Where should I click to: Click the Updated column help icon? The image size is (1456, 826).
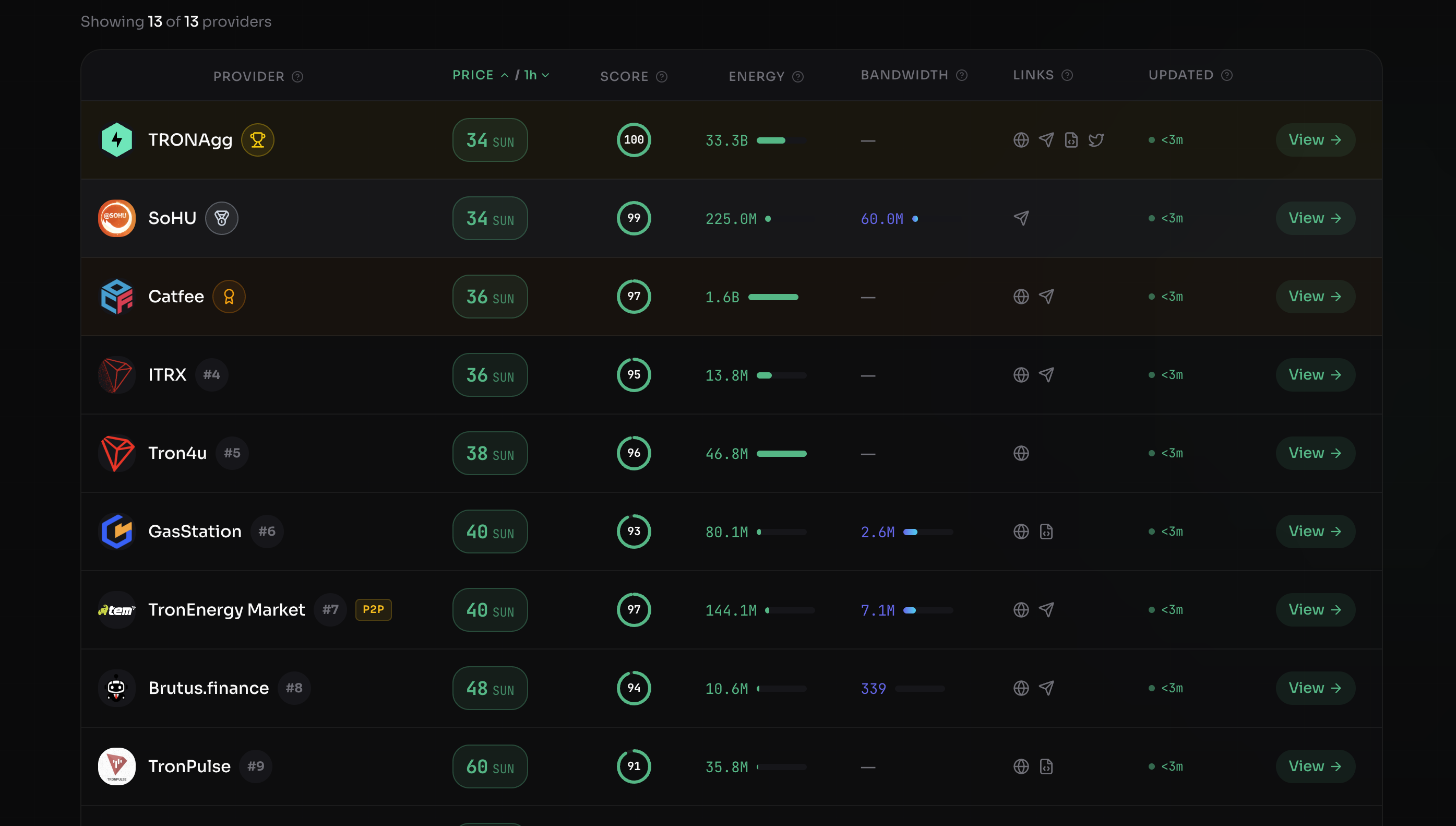click(x=1227, y=75)
